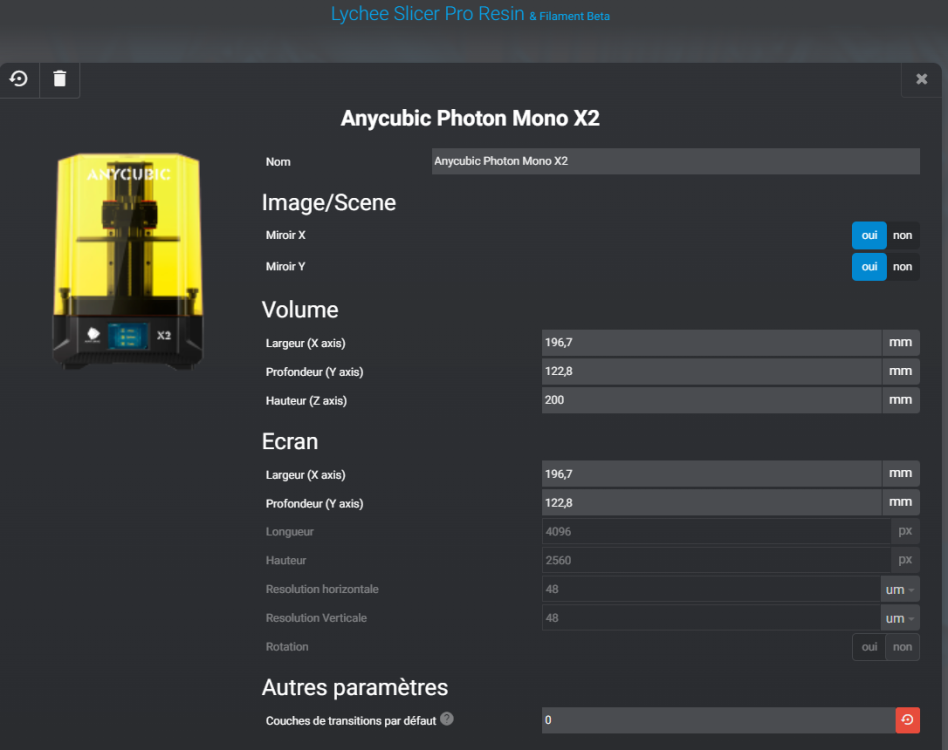
Task: Click Volume Largeur (X axis) field
Action: coord(711,343)
